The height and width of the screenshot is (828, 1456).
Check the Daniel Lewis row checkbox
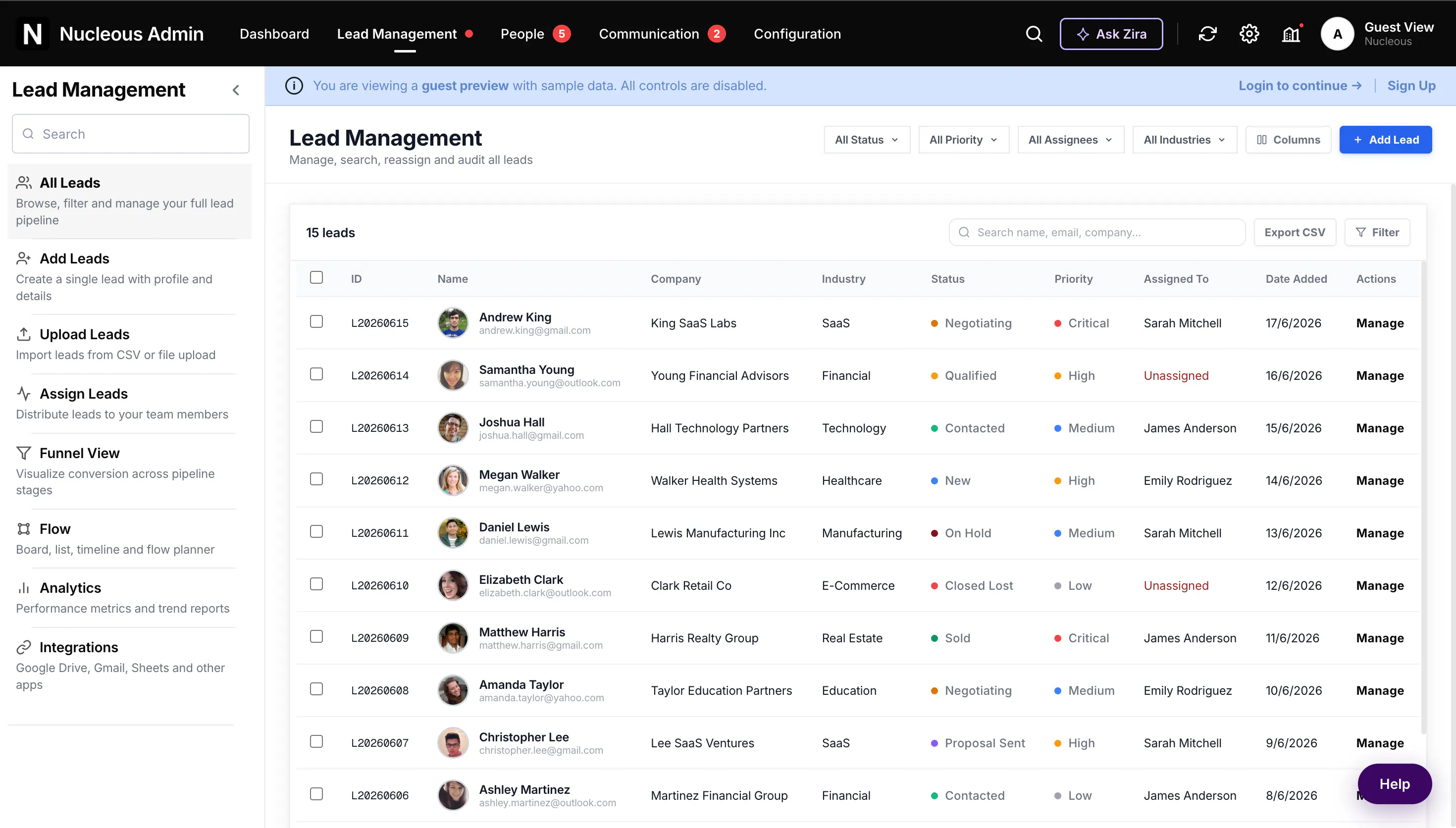coord(316,532)
